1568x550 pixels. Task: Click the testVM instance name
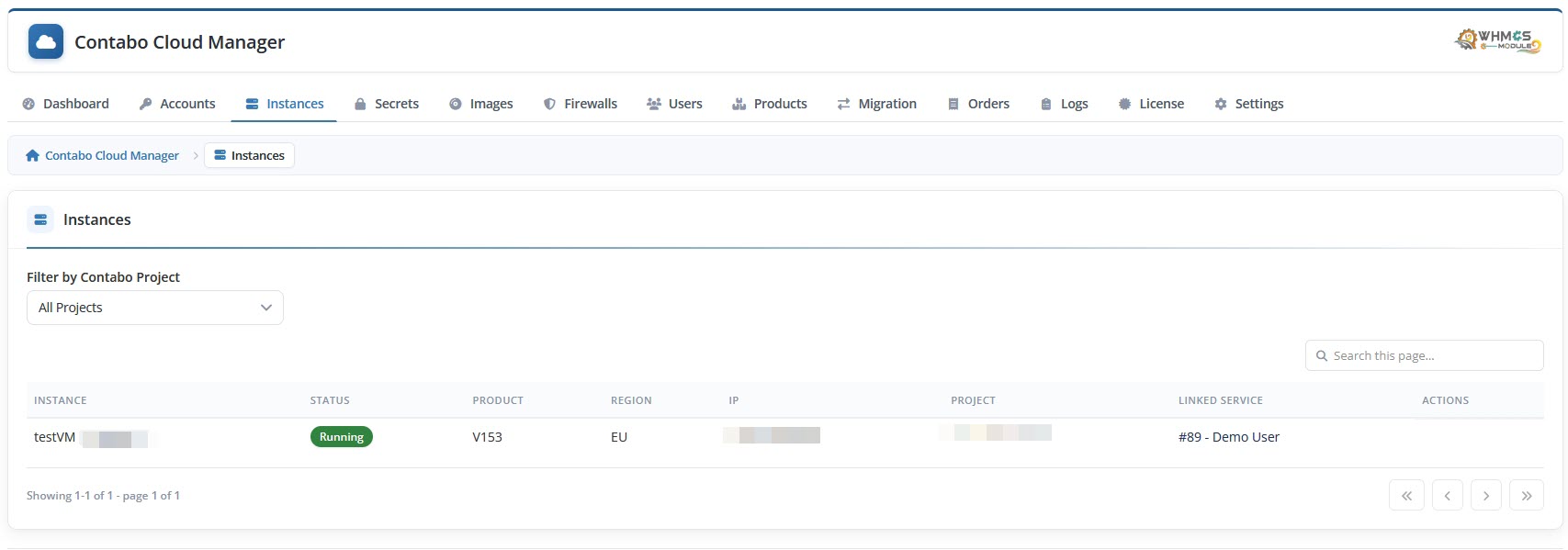[x=55, y=437]
